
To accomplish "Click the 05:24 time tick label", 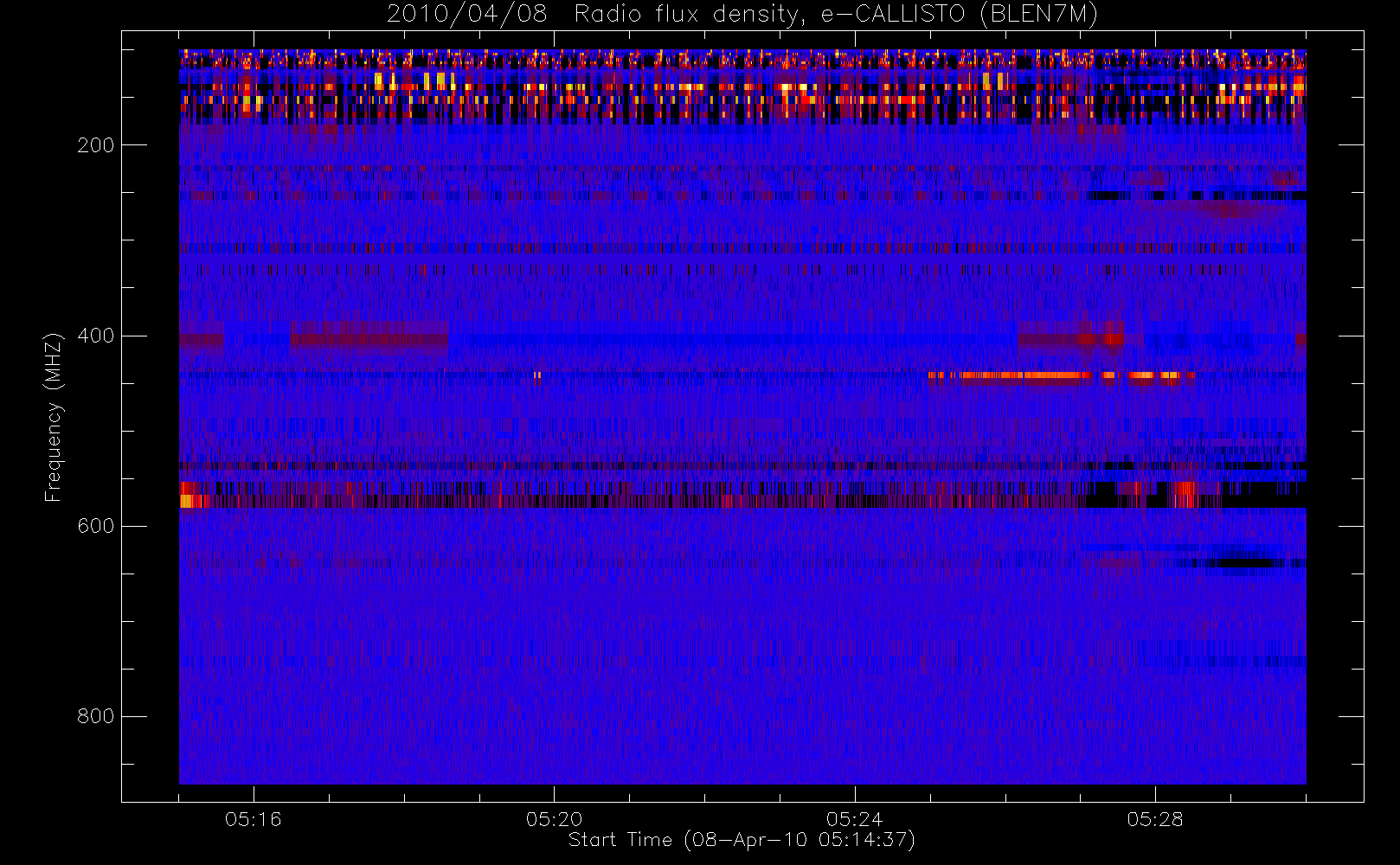I will pos(855,819).
